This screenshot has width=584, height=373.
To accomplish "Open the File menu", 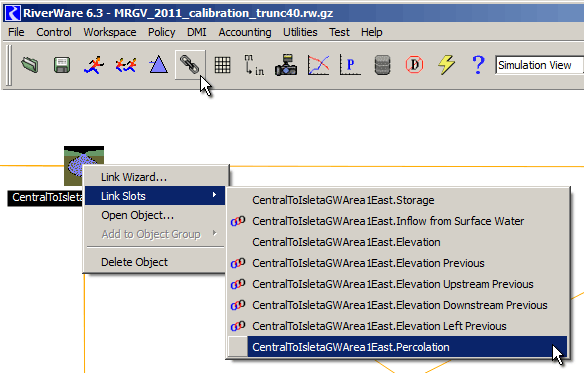I will (x=16, y=32).
